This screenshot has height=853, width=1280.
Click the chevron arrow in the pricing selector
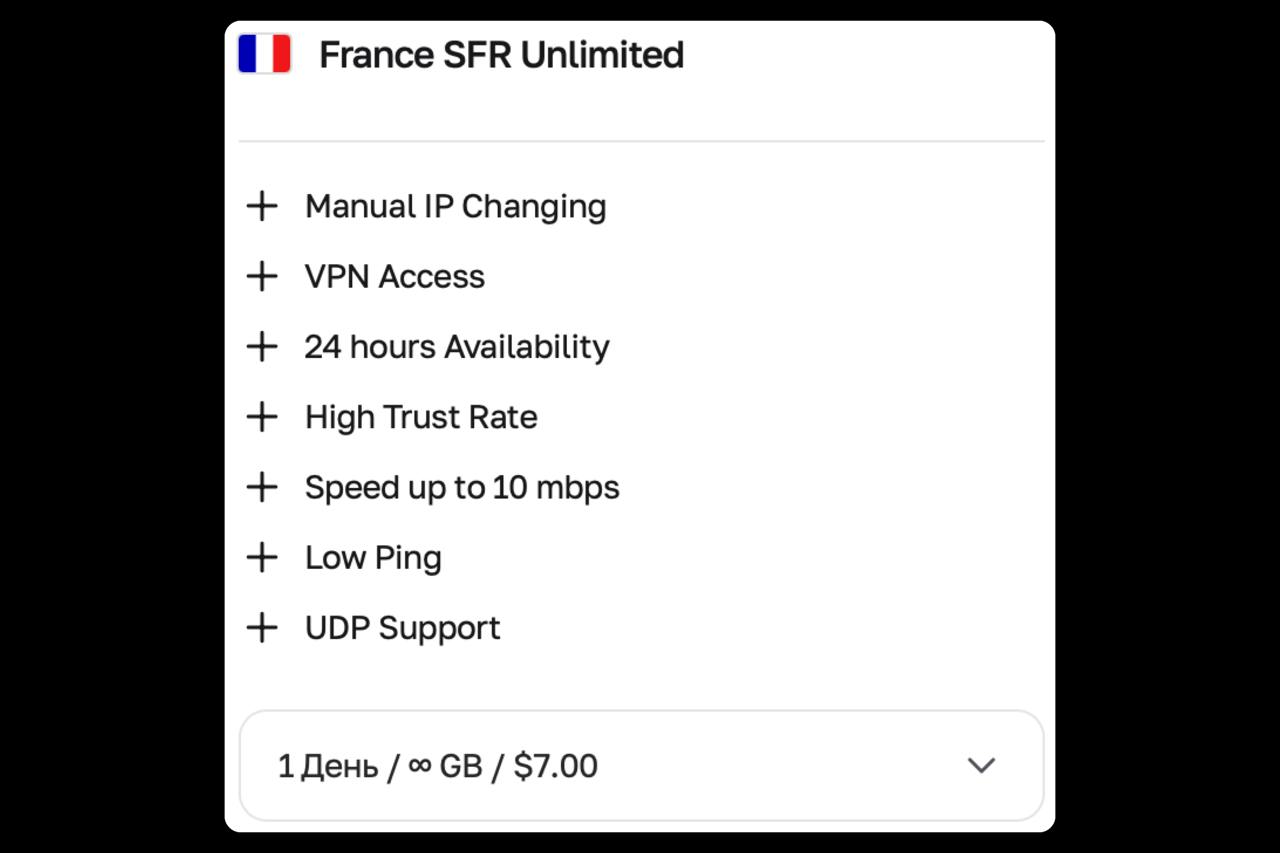tap(982, 766)
